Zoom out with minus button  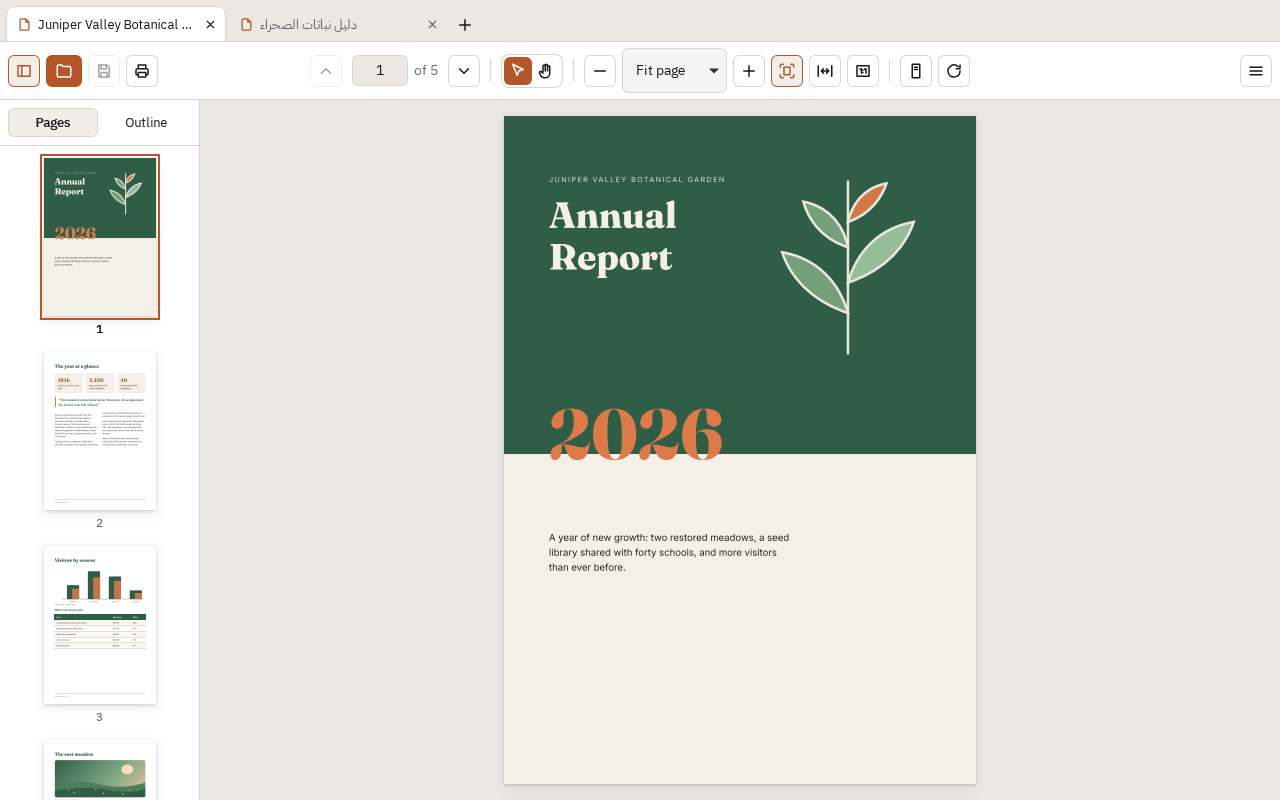point(600,71)
